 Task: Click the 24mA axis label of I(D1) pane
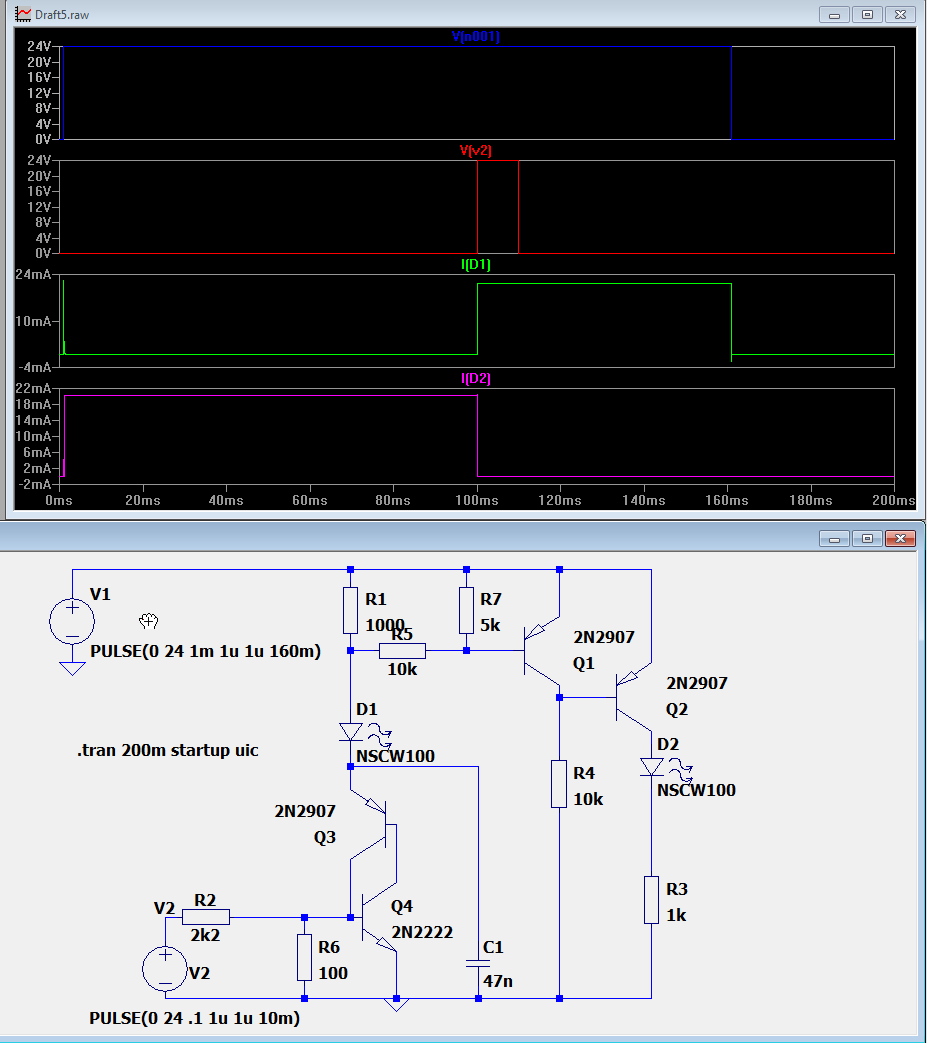pos(33,274)
